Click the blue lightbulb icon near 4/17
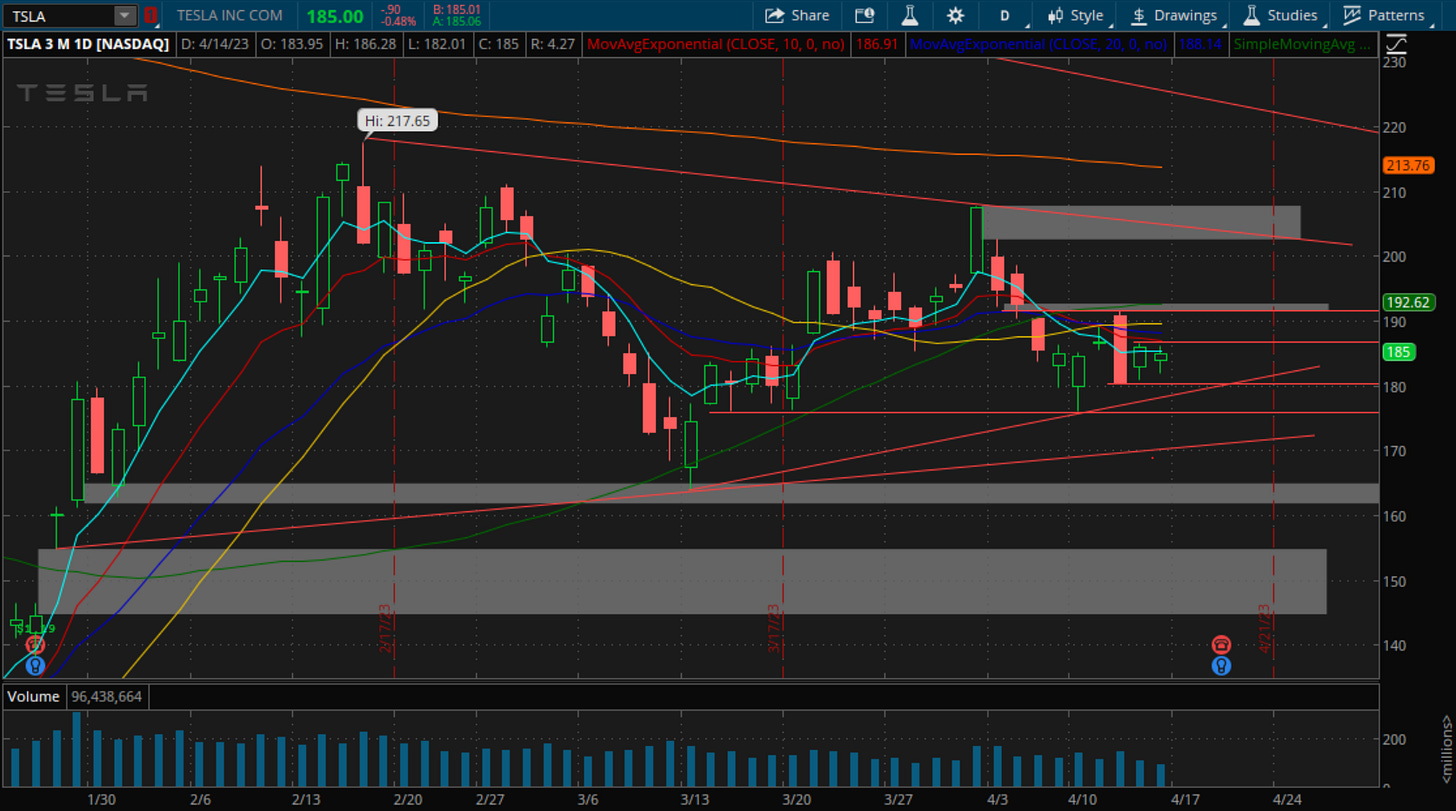The height and width of the screenshot is (811, 1456). click(x=1221, y=665)
